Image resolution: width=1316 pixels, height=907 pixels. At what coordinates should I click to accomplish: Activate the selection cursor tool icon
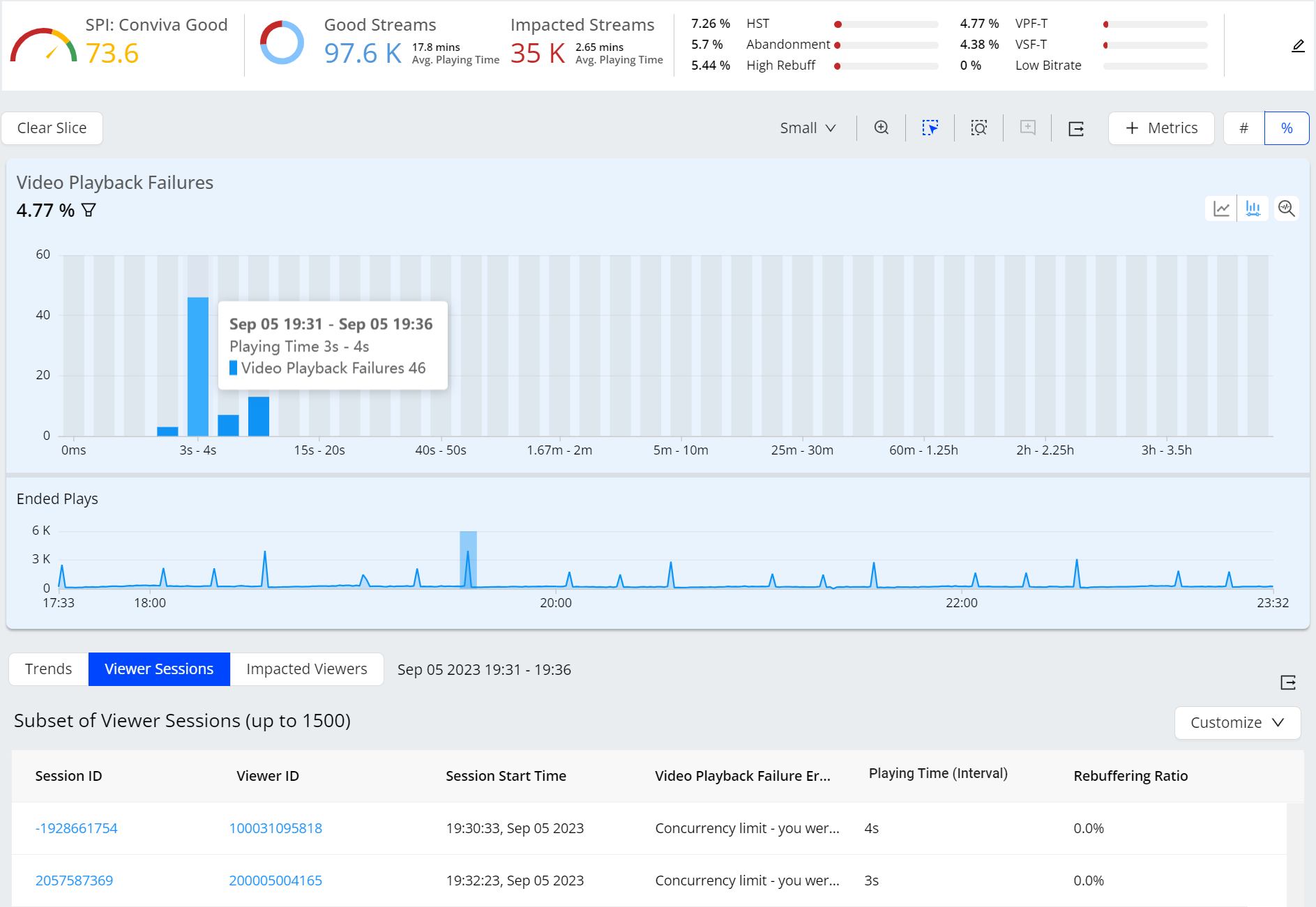930,128
